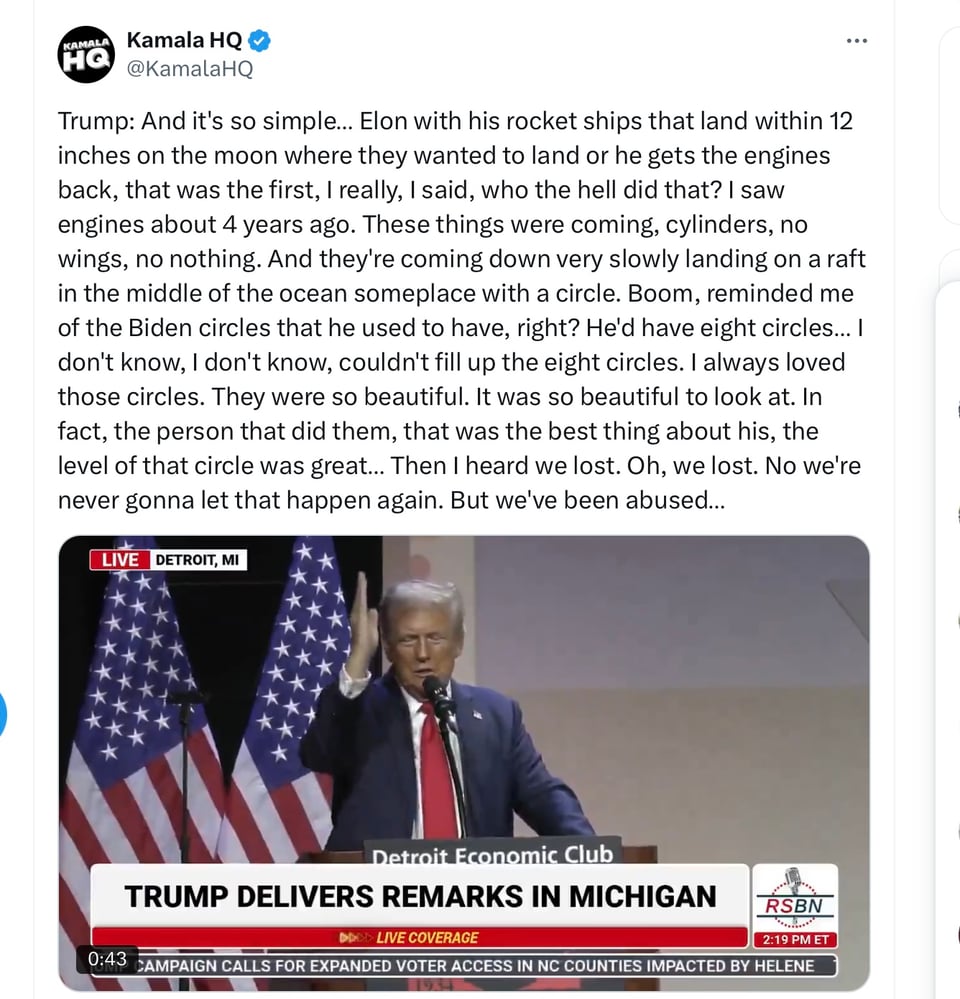Screen dimensions: 960x999
Task: Click the blue circle button on the left edge
Action: [x=3, y=717]
